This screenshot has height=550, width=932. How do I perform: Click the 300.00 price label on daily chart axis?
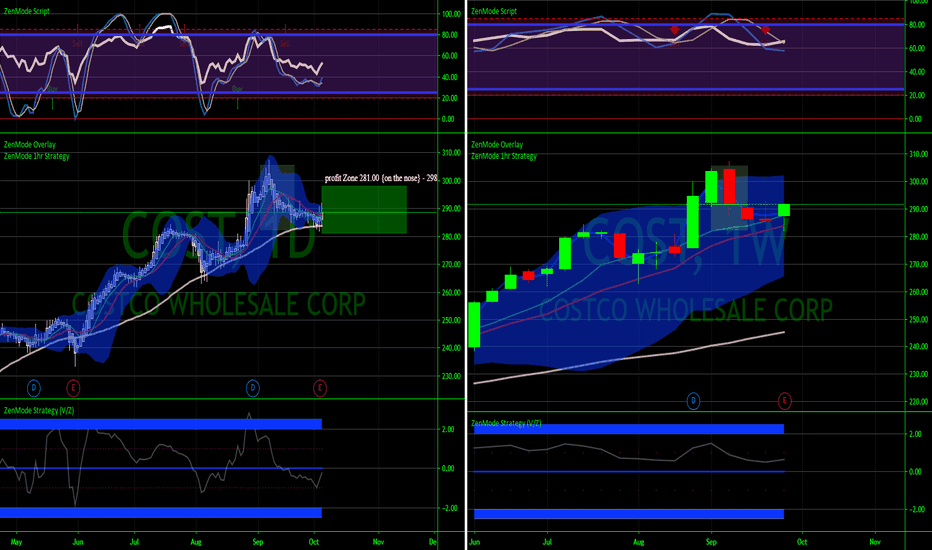(451, 181)
